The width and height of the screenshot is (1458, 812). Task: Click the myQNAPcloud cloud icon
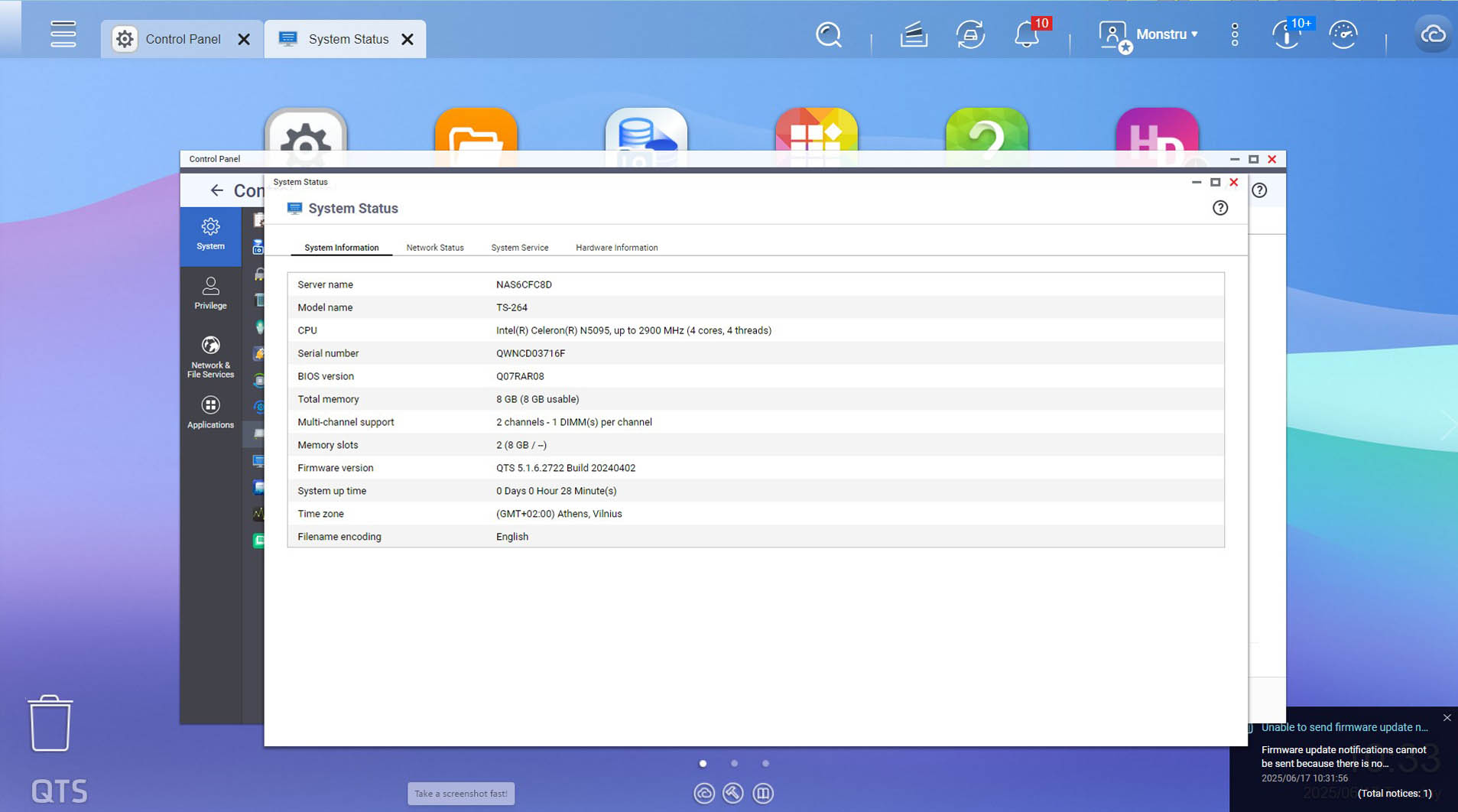[1432, 35]
